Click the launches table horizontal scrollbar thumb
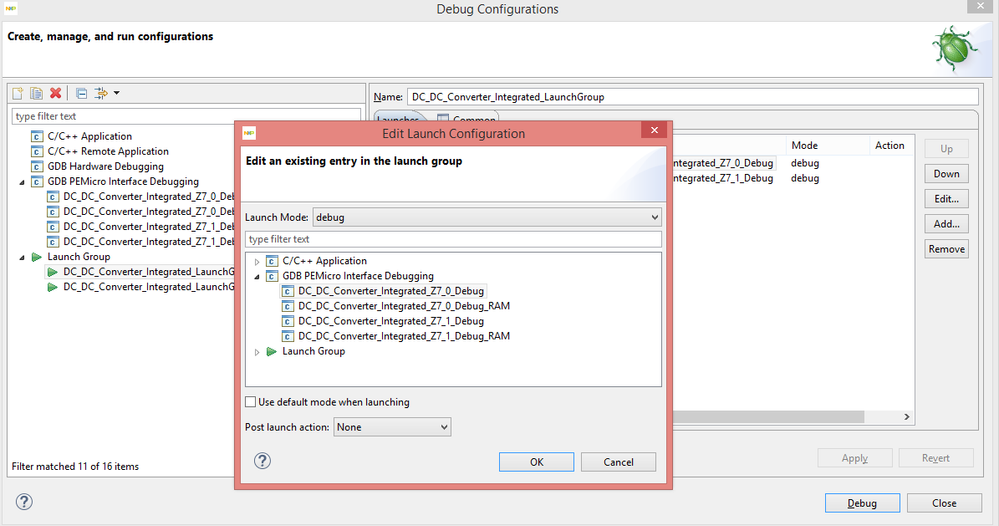Screen dimensions: 999x526 [x=769, y=416]
